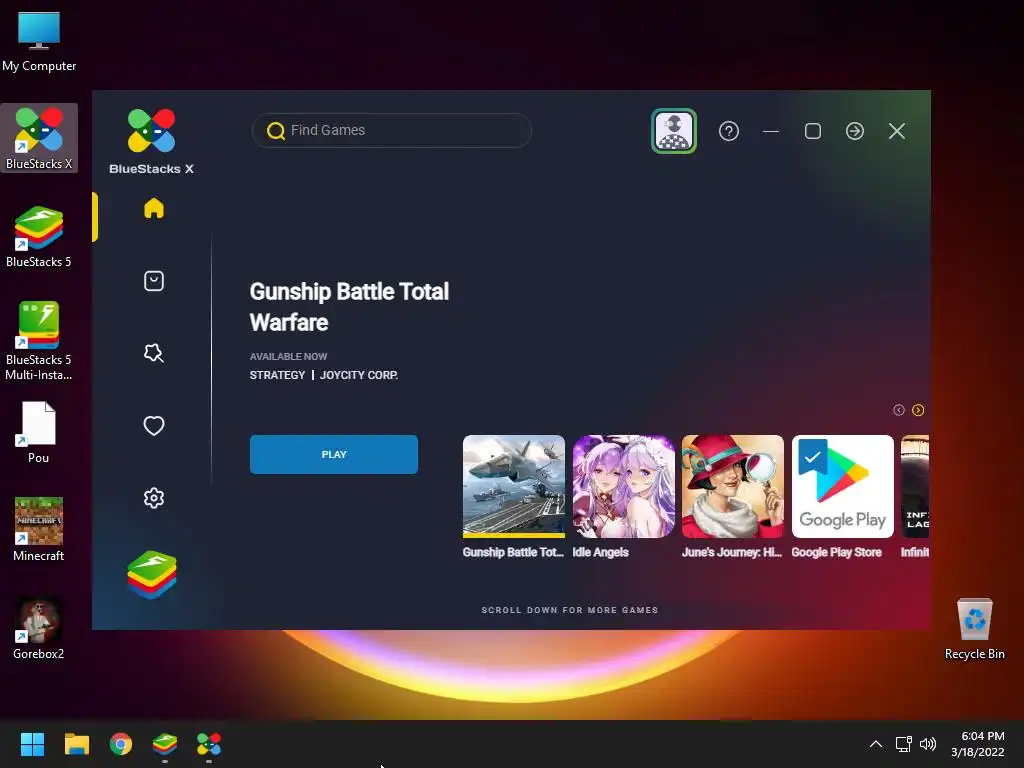Select BlueStacks 5 Multi-Instance desktop shortcut
The width and height of the screenshot is (1024, 768).
39,340
